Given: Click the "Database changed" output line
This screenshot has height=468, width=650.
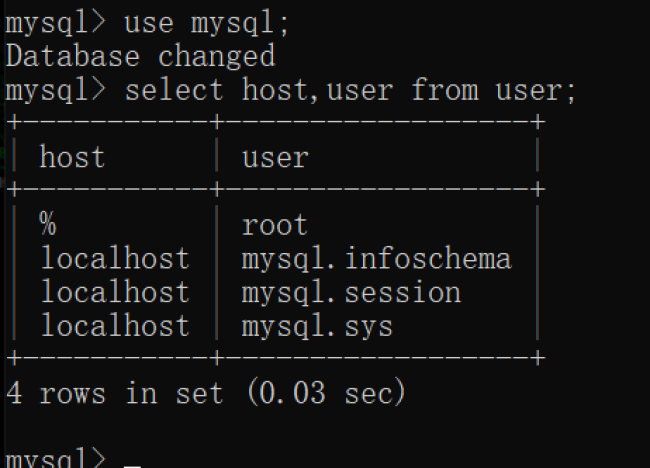Looking at the screenshot, I should (x=140, y=55).
